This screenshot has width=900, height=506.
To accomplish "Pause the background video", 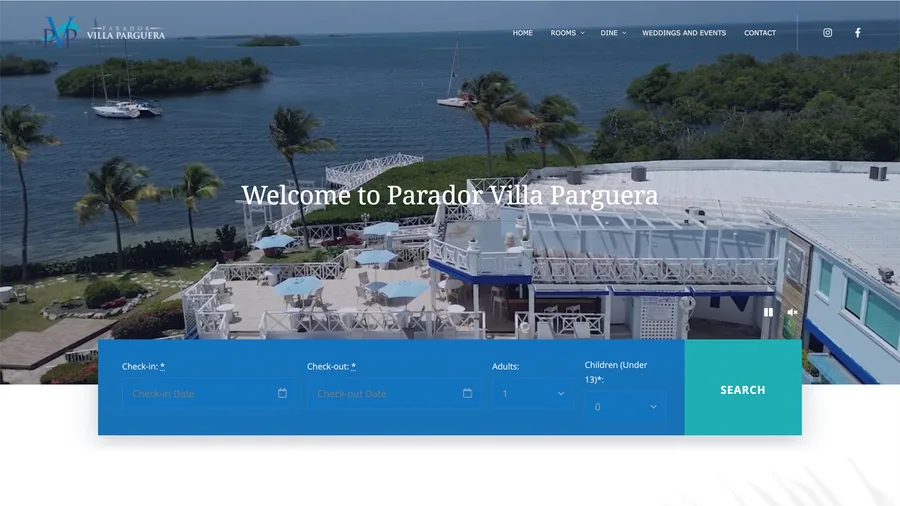I will coord(768,312).
